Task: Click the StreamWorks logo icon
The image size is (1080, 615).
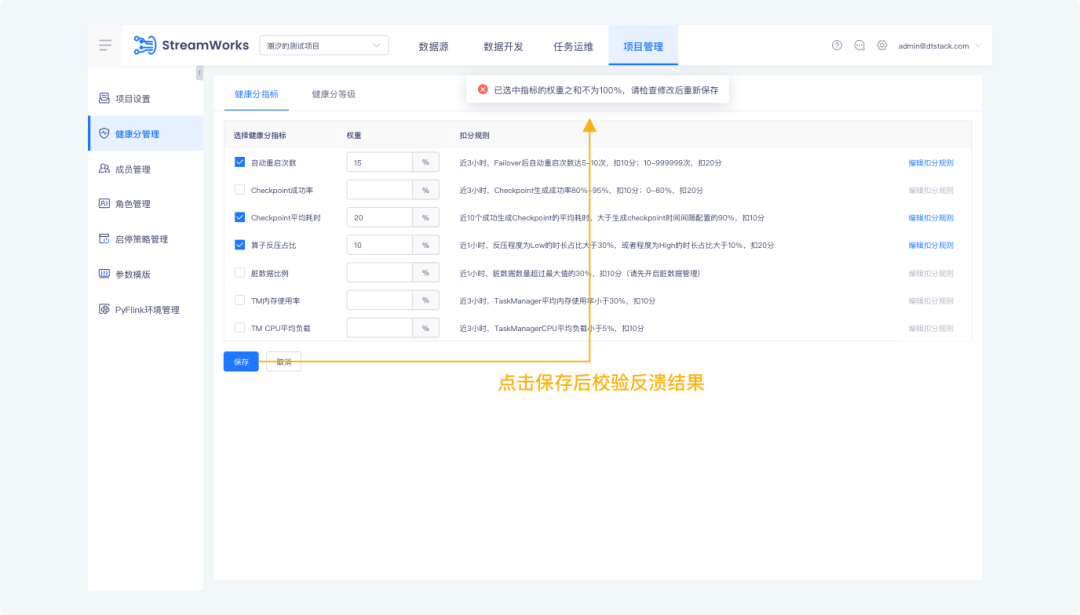Action: click(145, 45)
